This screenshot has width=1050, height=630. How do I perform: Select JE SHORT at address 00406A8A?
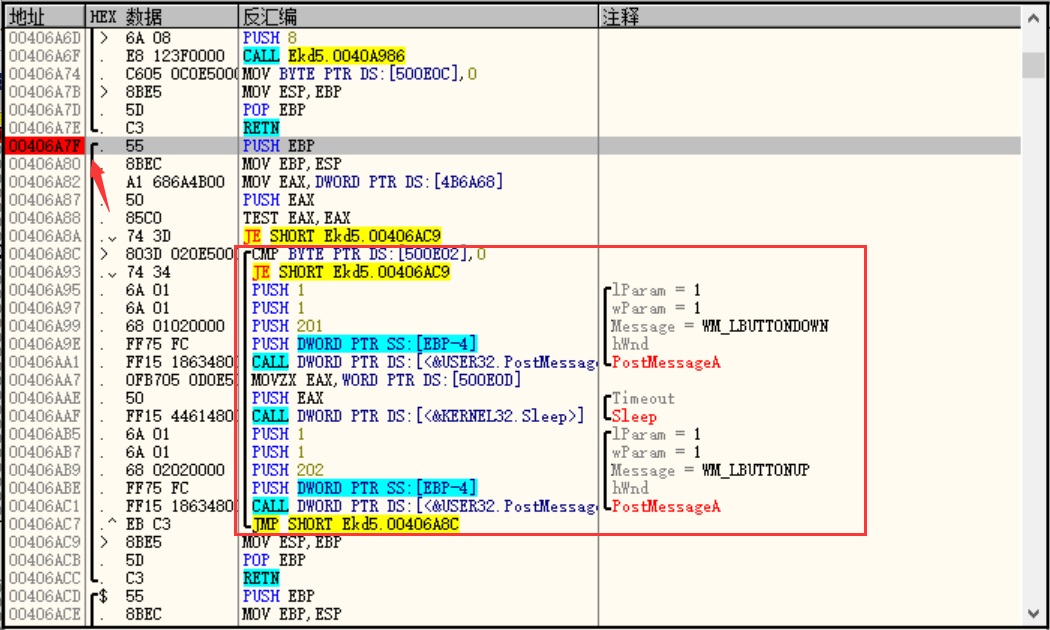[342, 236]
